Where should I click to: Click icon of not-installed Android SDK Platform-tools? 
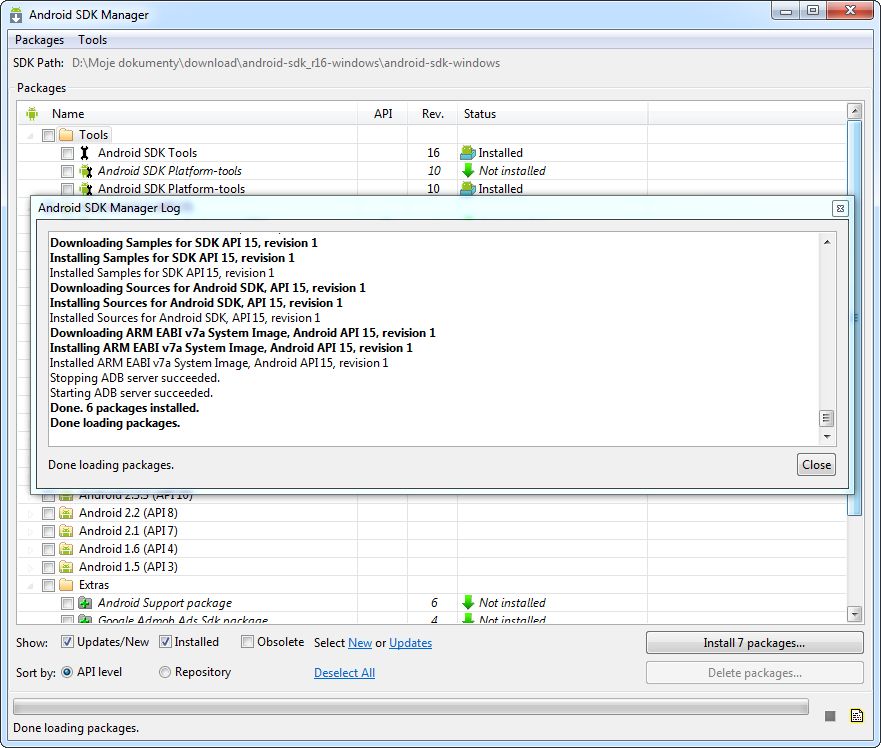pyautogui.click(x=85, y=171)
